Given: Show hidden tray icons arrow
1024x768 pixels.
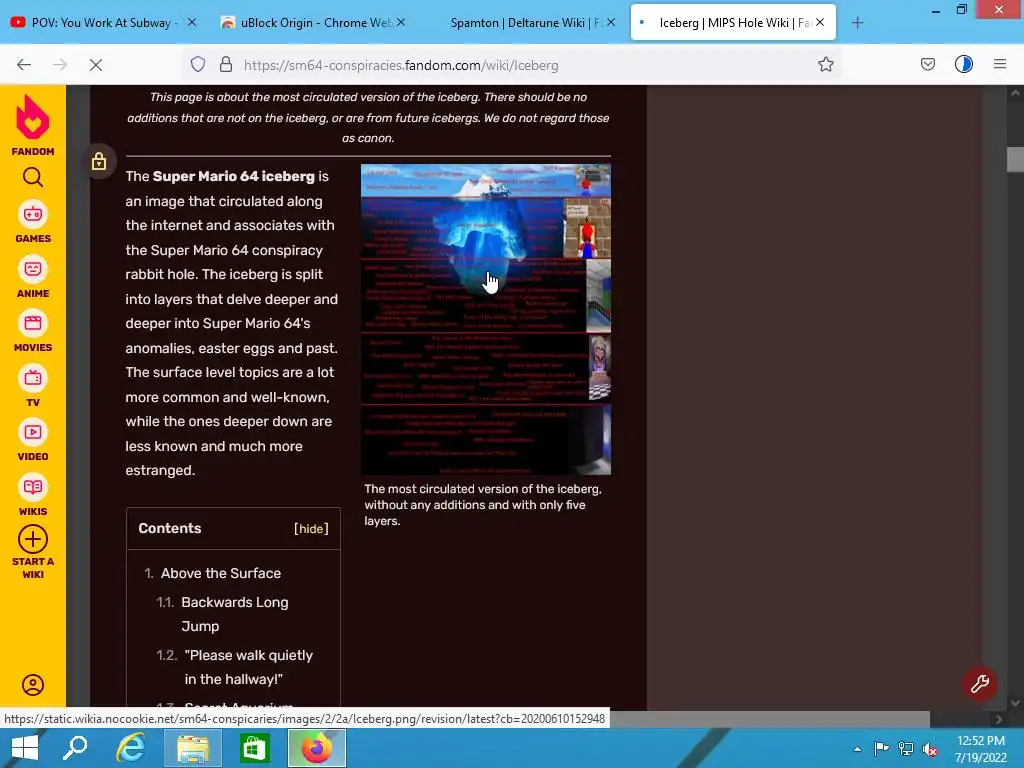Looking at the screenshot, I should 857,749.
